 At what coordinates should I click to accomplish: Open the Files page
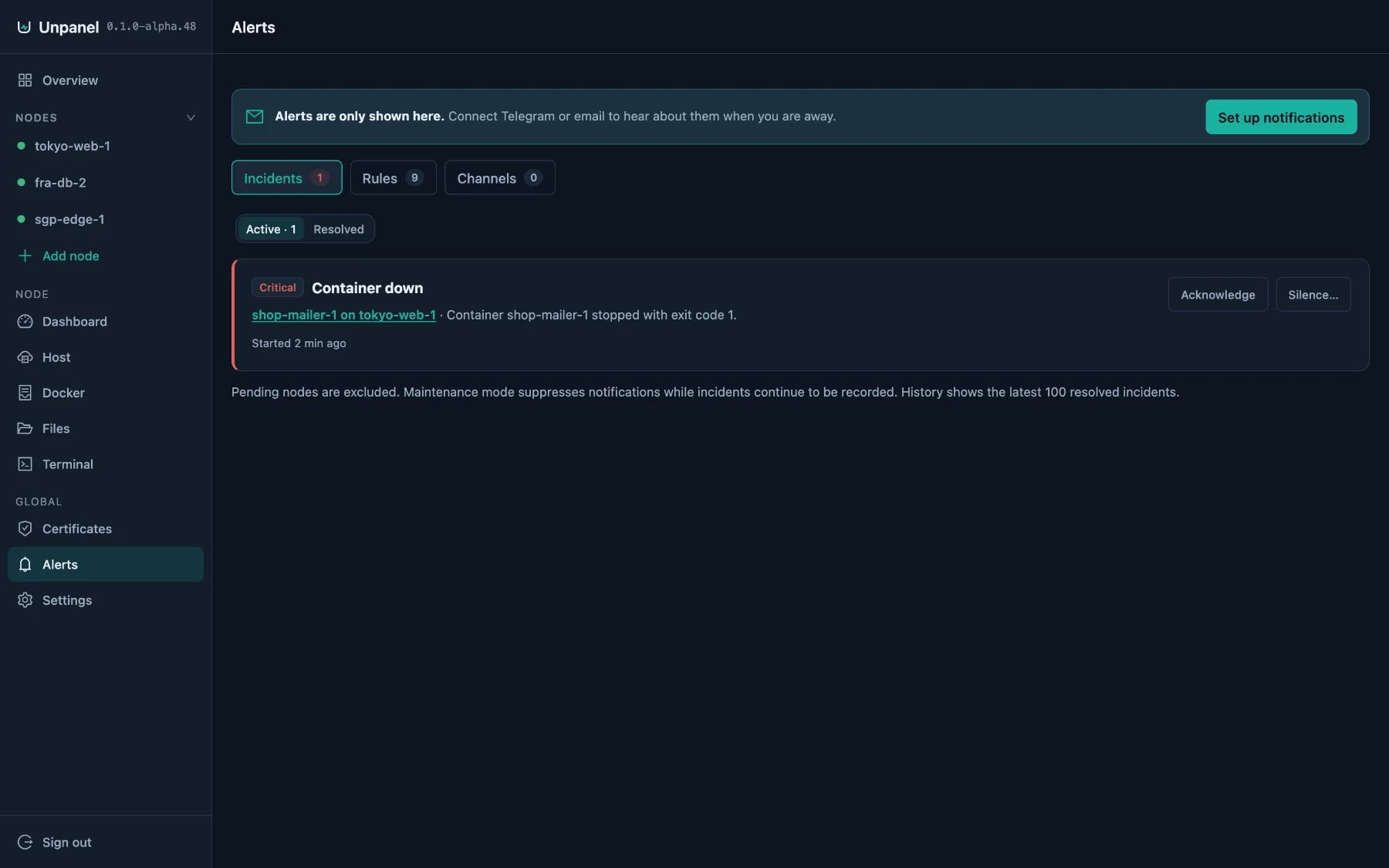click(106, 428)
